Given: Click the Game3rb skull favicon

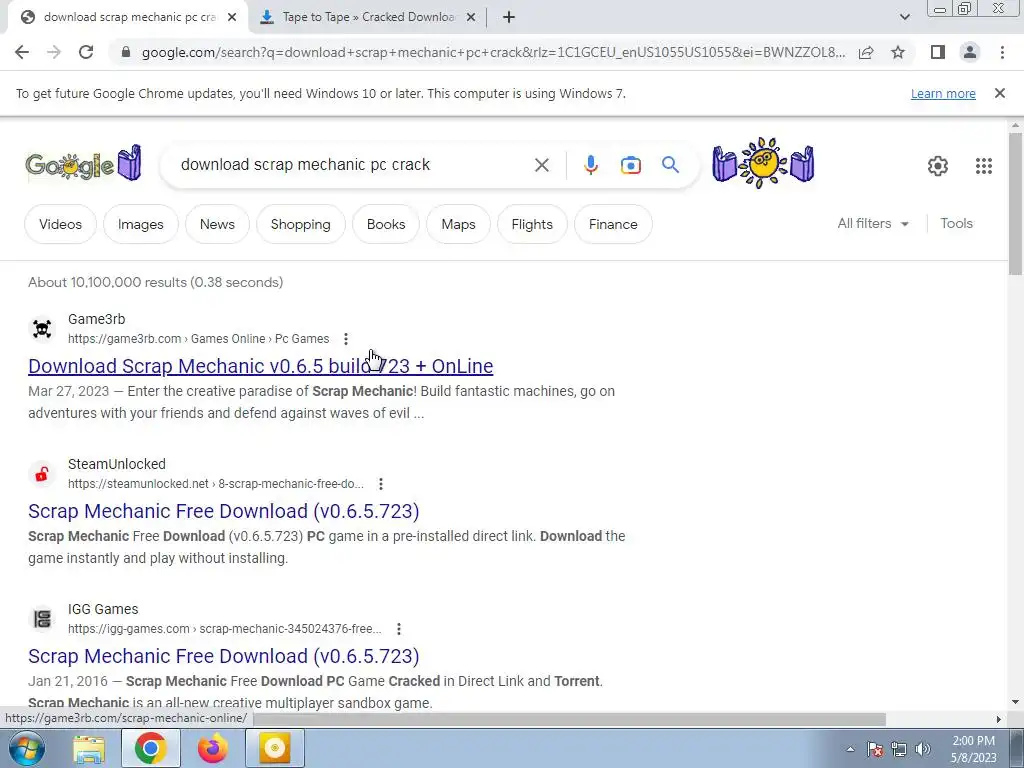Looking at the screenshot, I should tap(42, 328).
